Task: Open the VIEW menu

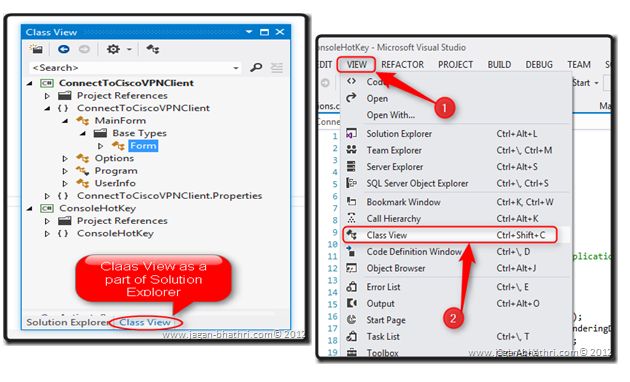Action: click(356, 65)
